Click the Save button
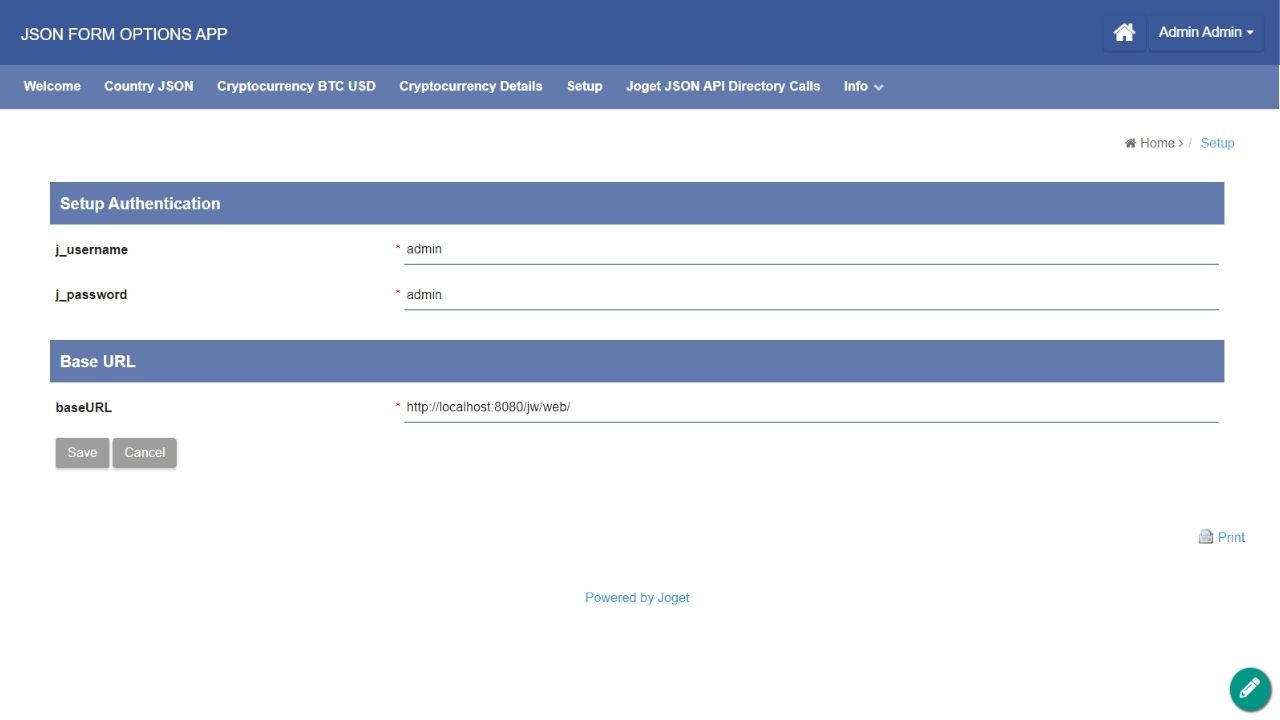 point(82,453)
